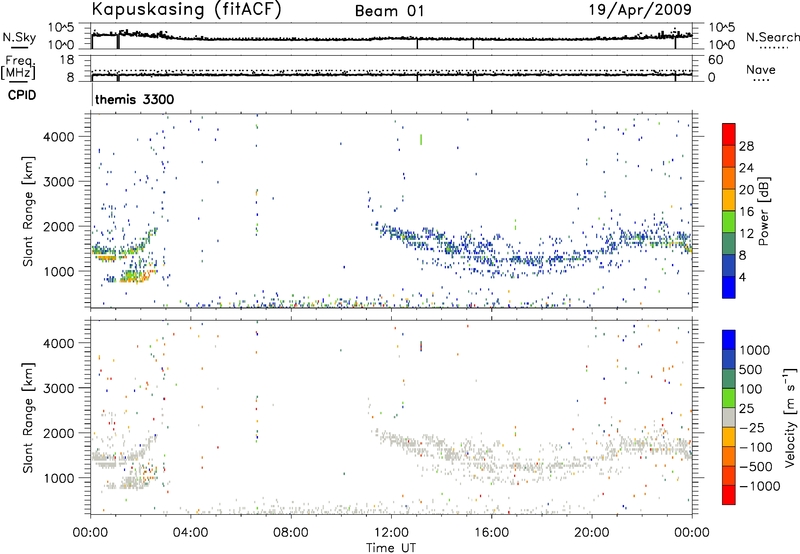Click the 2000 tick of velocity panel
The image size is (800, 554).
59,433
